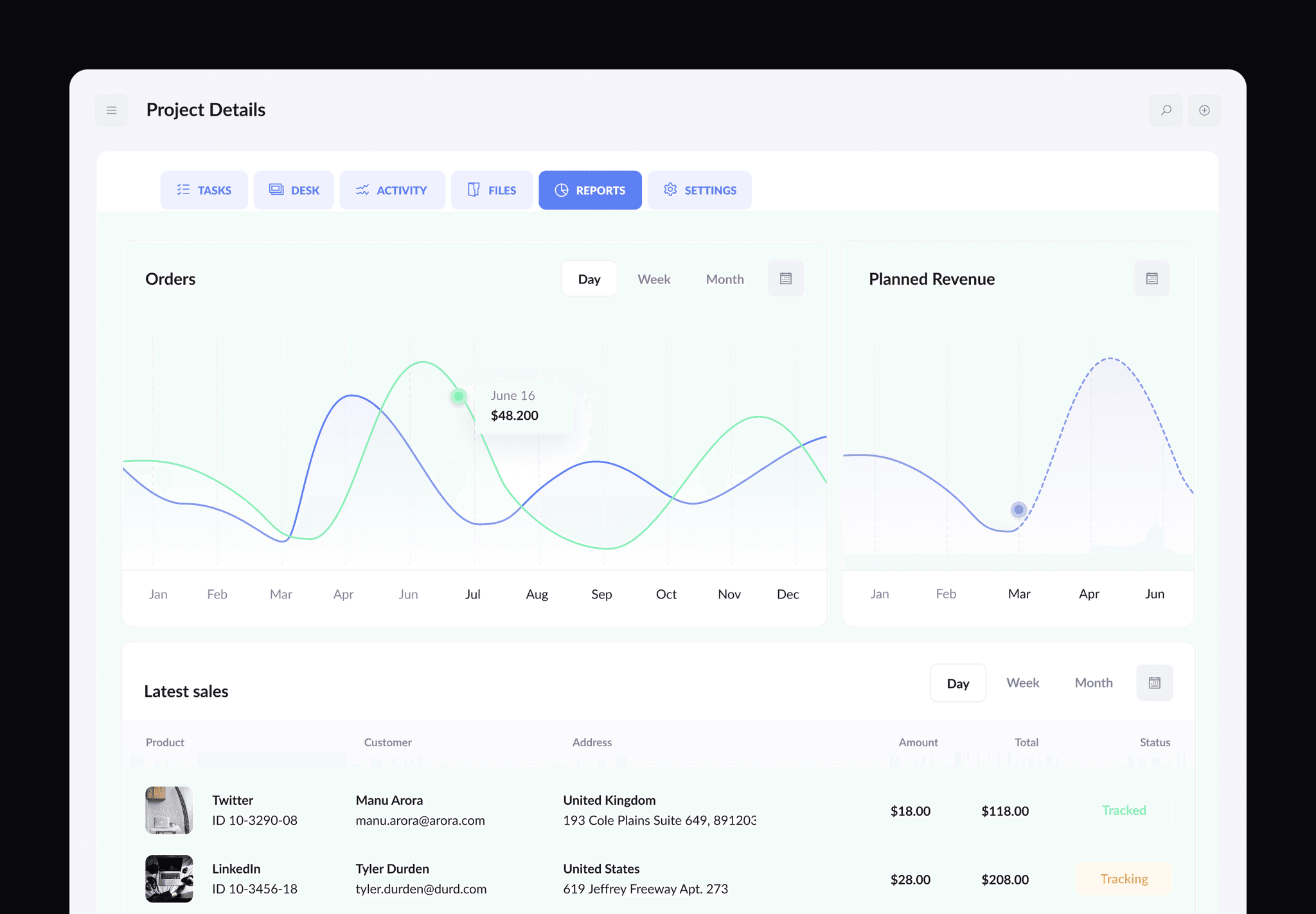The width and height of the screenshot is (1316, 914).
Task: Select the June 16 data point marker
Action: 459,397
